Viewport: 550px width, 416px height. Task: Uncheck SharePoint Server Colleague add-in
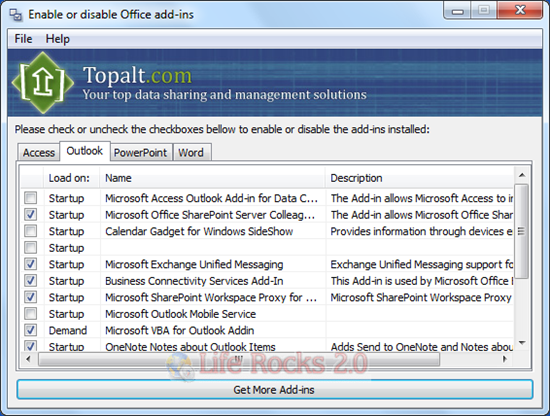tap(31, 214)
